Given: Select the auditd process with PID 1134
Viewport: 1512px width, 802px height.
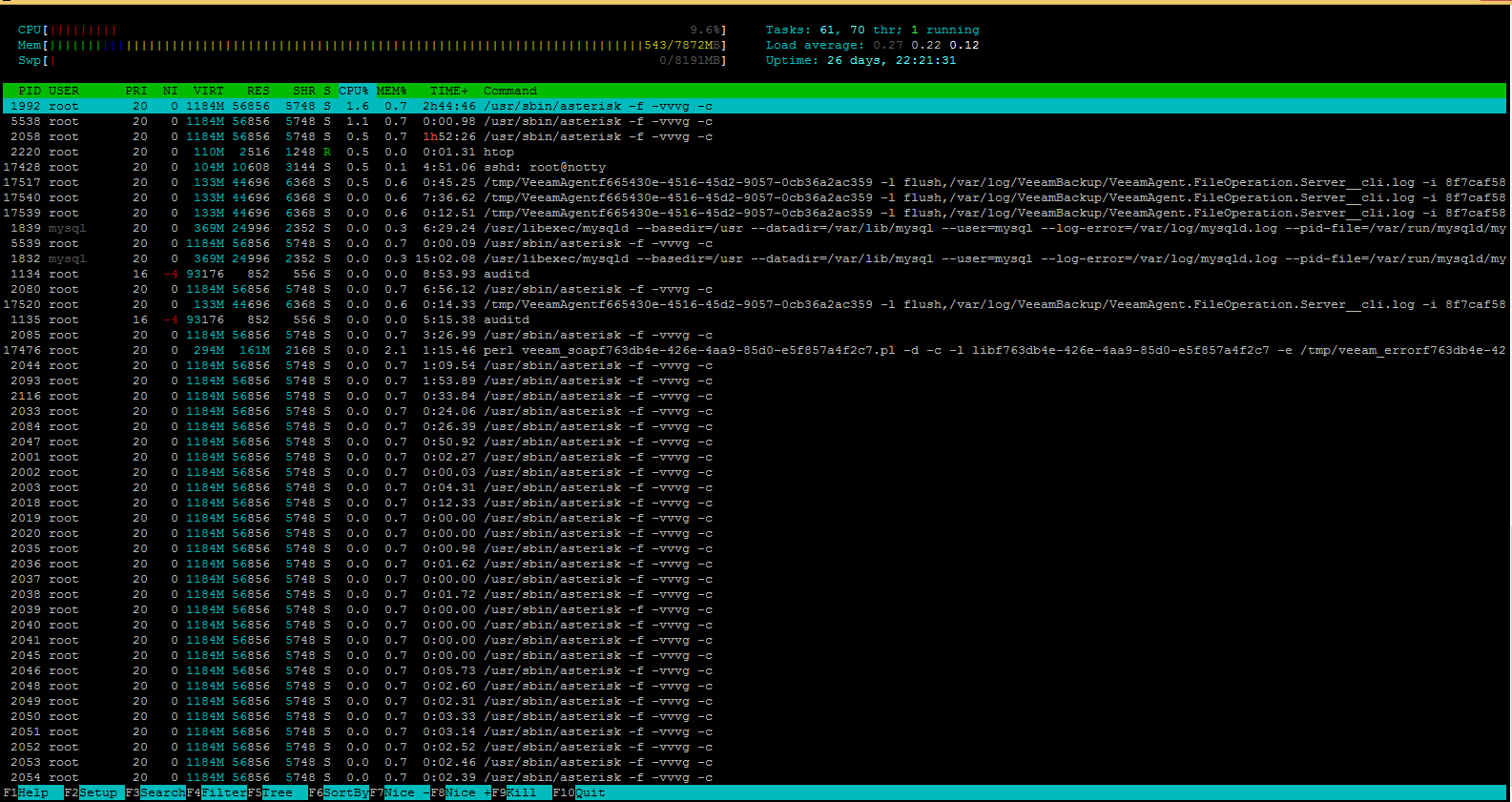Looking at the screenshot, I should 506,274.
